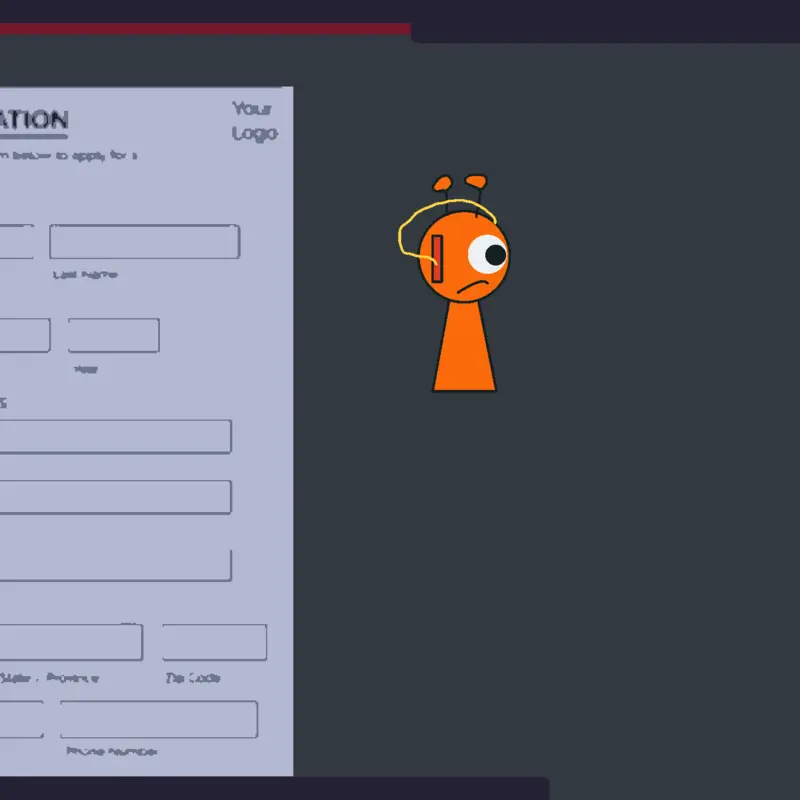
Task: Click the "Zip Code" label
Action: point(193,678)
